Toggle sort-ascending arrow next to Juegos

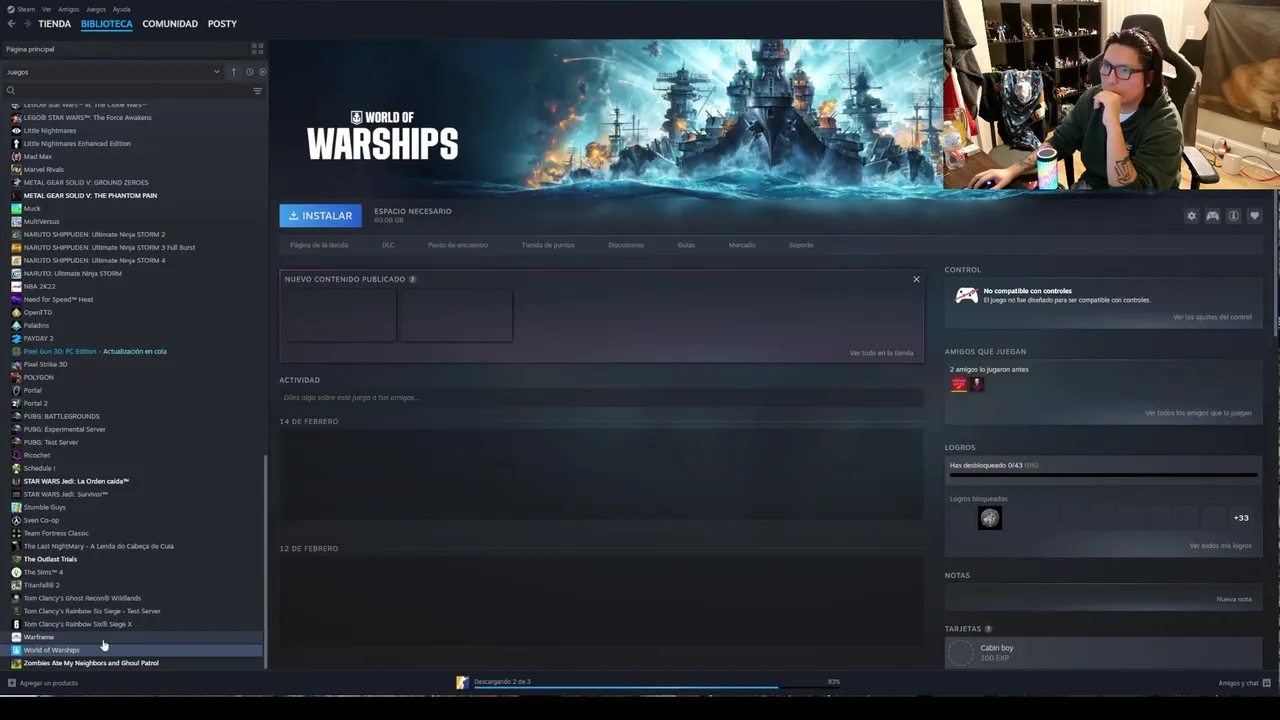(234, 72)
